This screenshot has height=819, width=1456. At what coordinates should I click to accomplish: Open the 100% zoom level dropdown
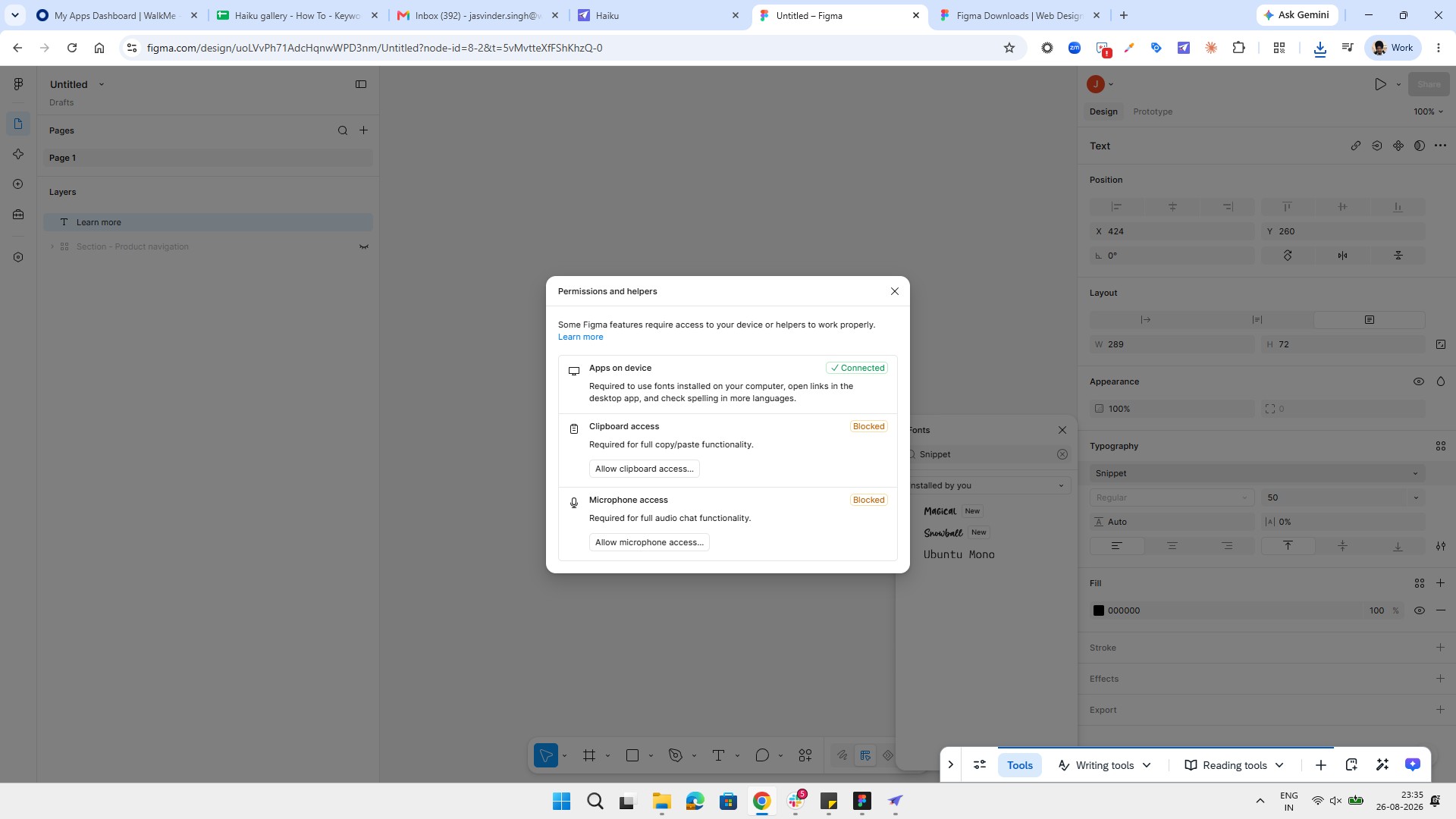1428,111
